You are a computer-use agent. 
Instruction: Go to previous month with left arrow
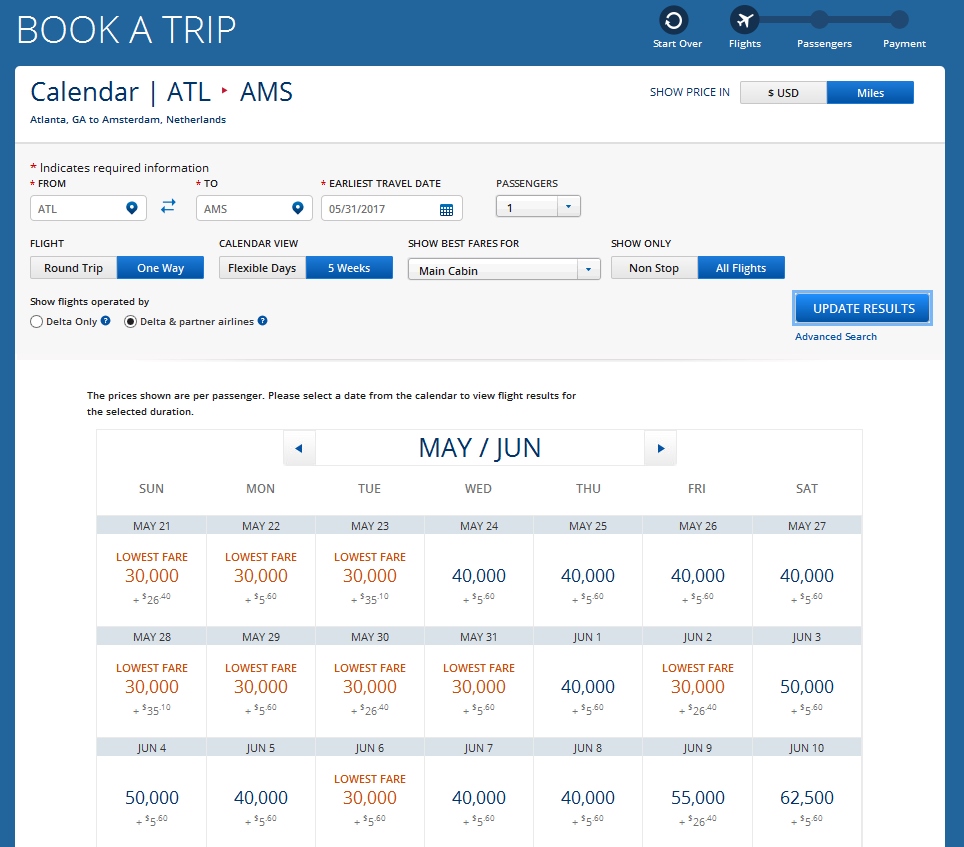[x=299, y=448]
